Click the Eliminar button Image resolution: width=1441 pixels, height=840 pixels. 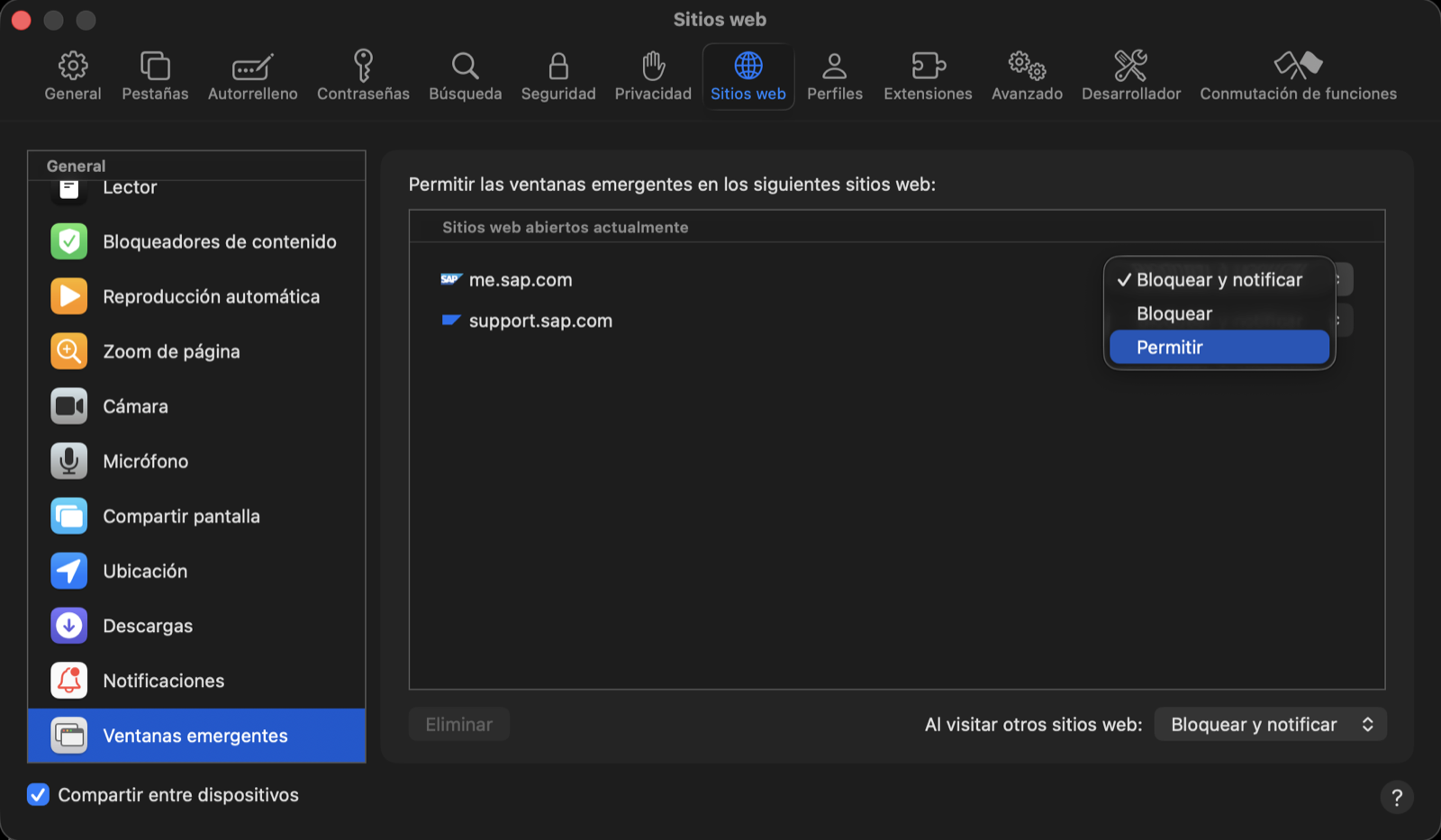[x=459, y=725]
